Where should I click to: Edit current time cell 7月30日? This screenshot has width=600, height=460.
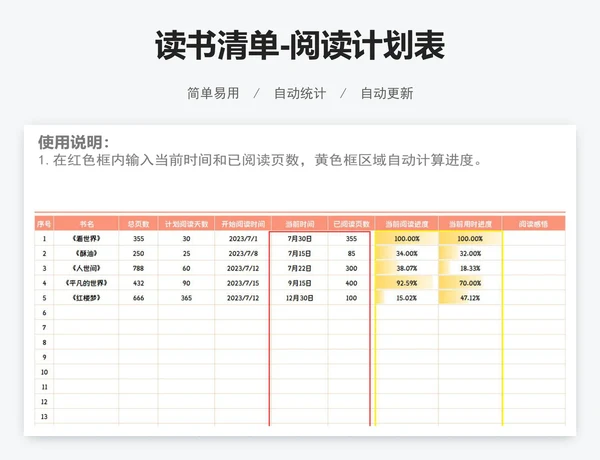(x=299, y=238)
